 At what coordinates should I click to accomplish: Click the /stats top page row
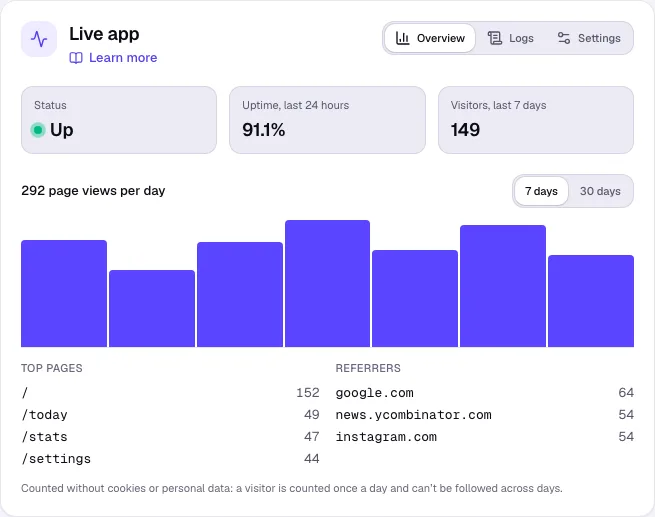point(170,437)
